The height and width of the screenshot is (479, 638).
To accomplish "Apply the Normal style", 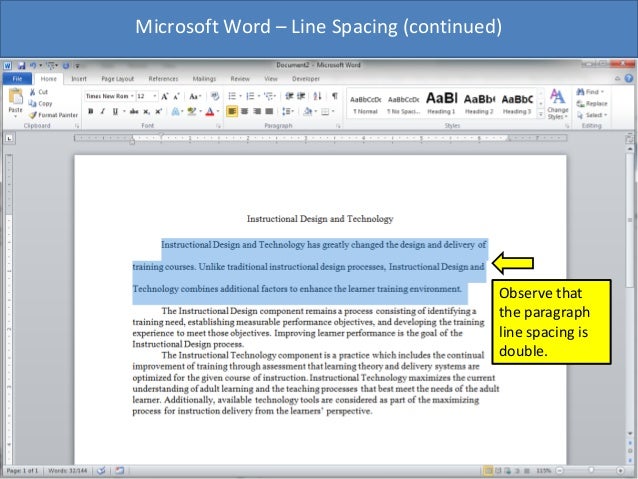I will tap(366, 104).
